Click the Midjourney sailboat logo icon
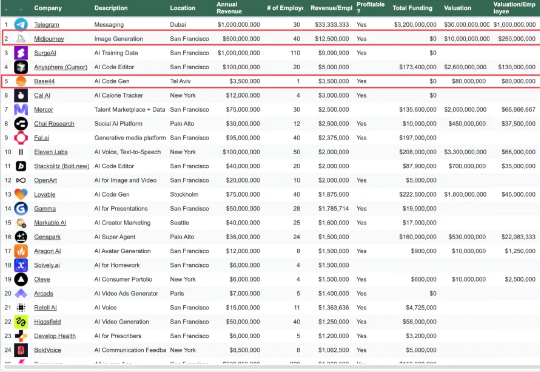The height and width of the screenshot is (372, 540). pyautogui.click(x=21, y=39)
